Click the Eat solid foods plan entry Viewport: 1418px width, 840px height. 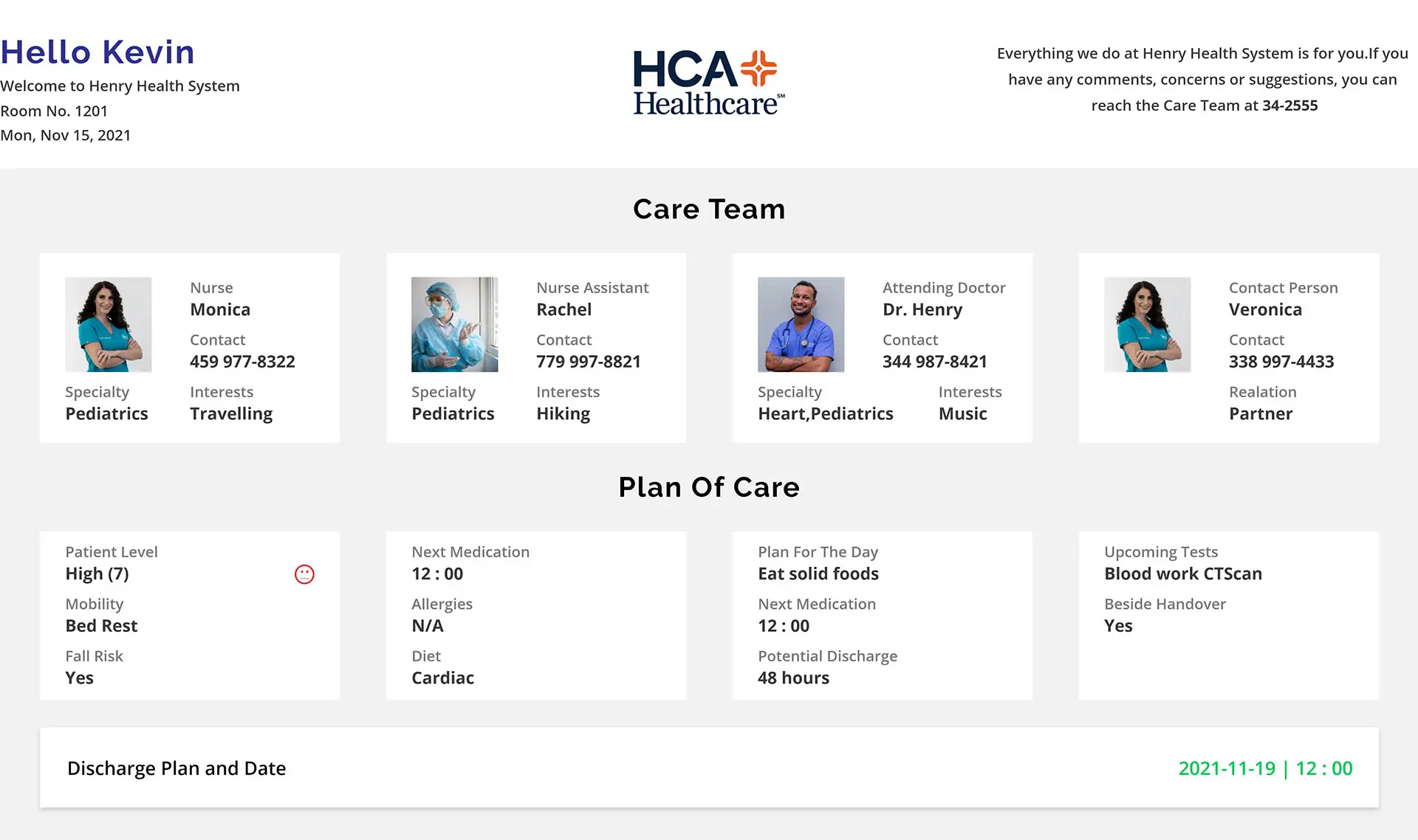(x=818, y=574)
